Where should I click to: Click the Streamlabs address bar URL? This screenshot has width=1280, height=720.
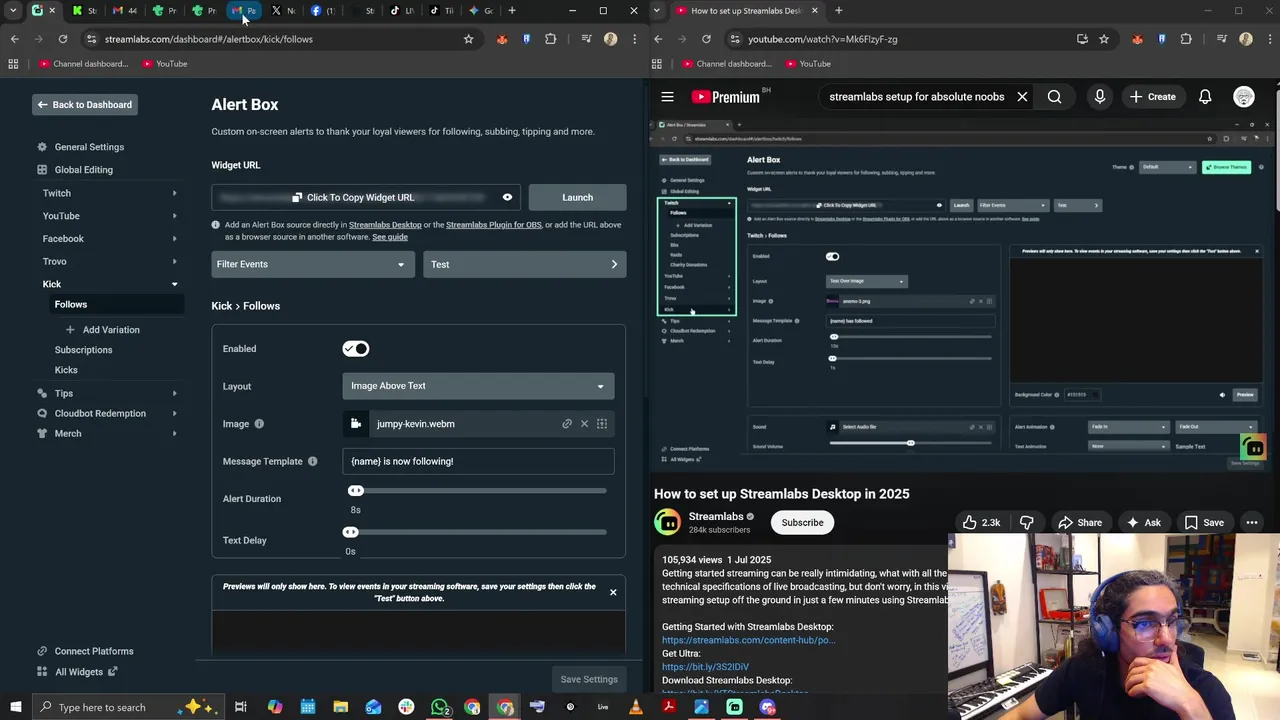click(209, 39)
